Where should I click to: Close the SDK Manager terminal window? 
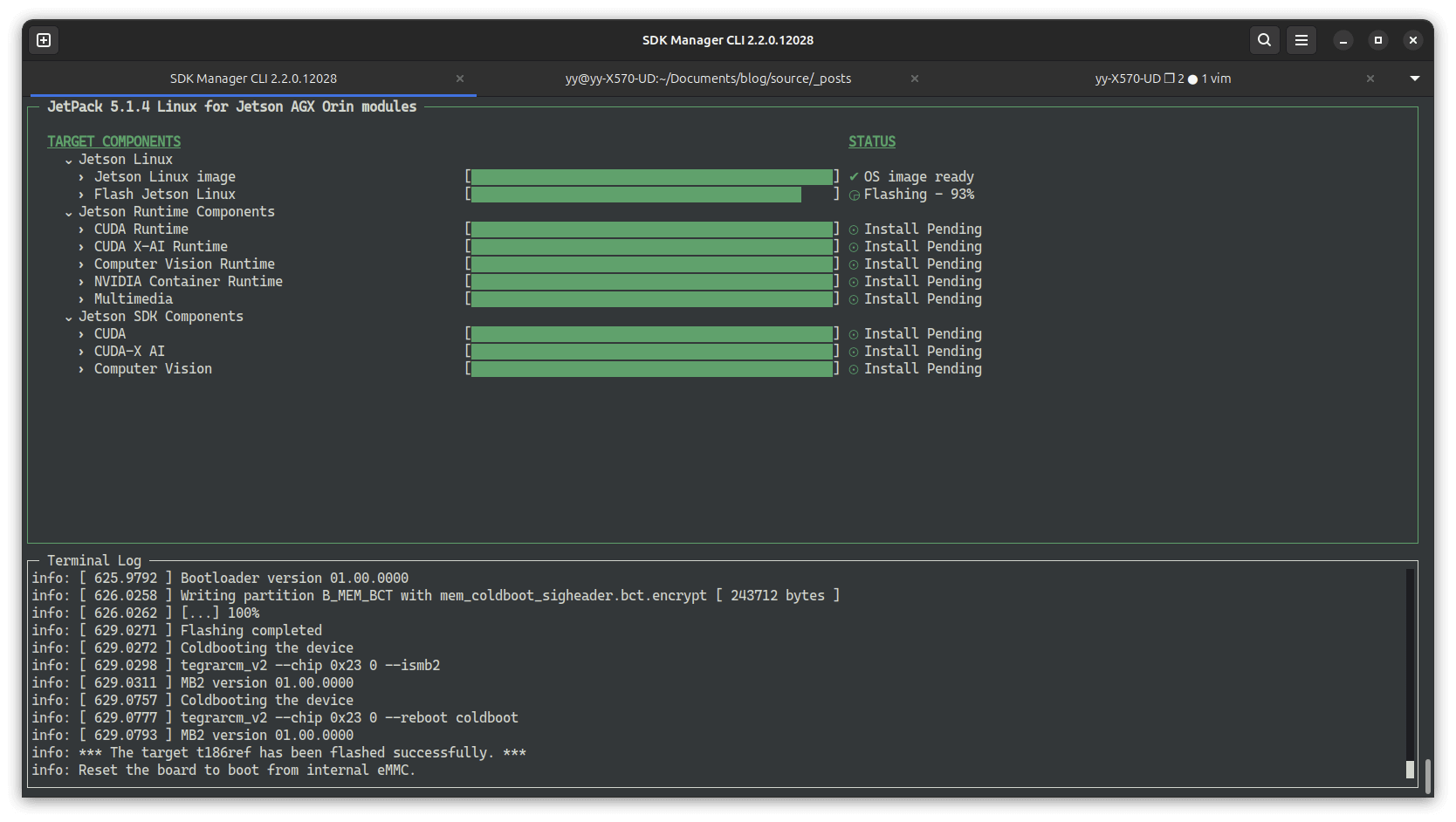point(1413,40)
